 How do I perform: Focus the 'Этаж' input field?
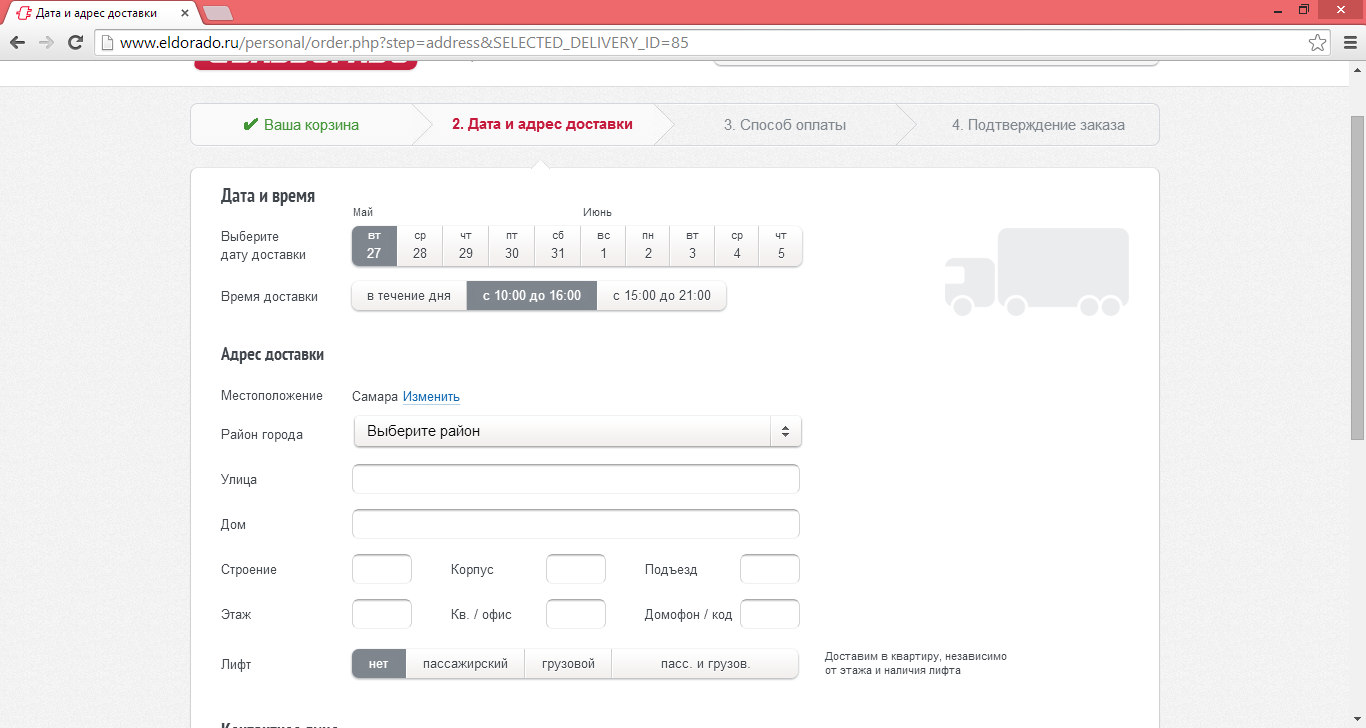pos(382,614)
